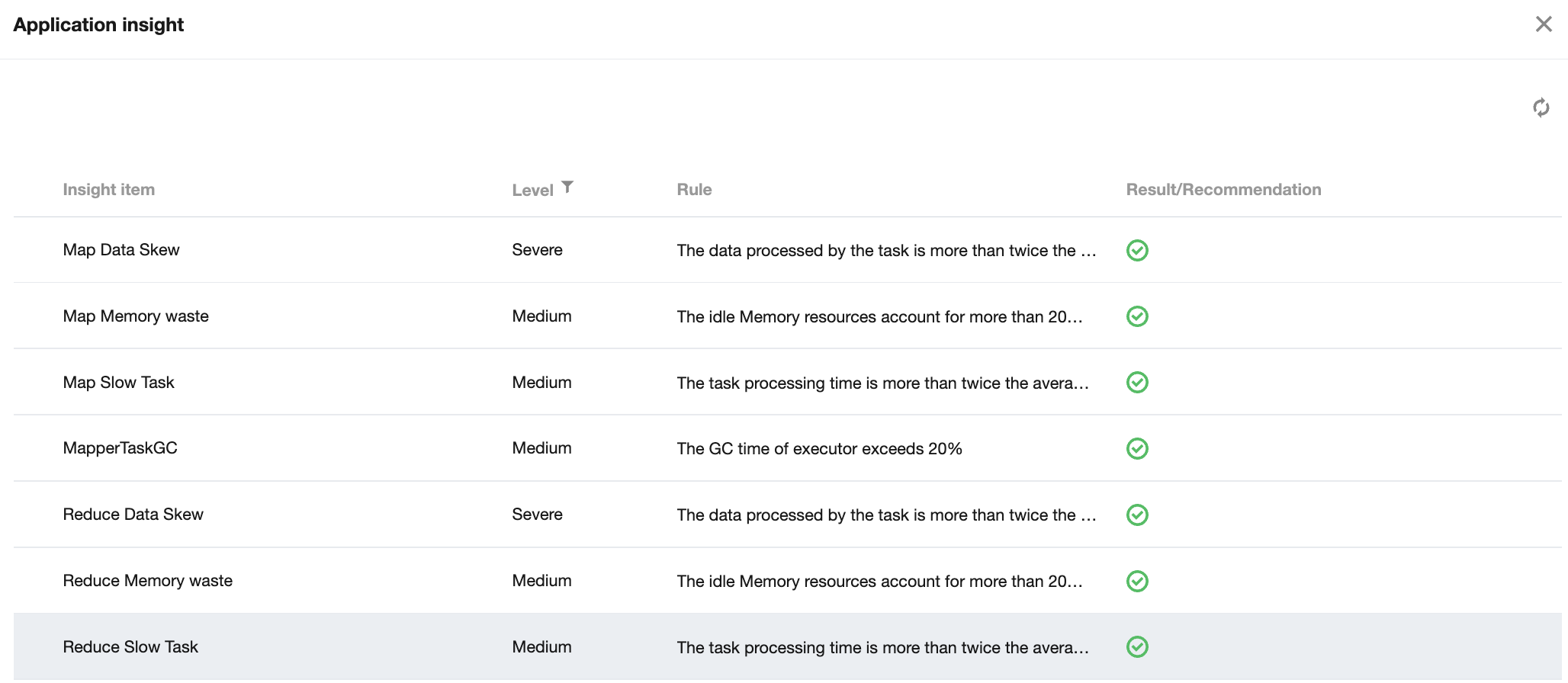
Task: Close the Application insight panel
Action: (x=1544, y=24)
